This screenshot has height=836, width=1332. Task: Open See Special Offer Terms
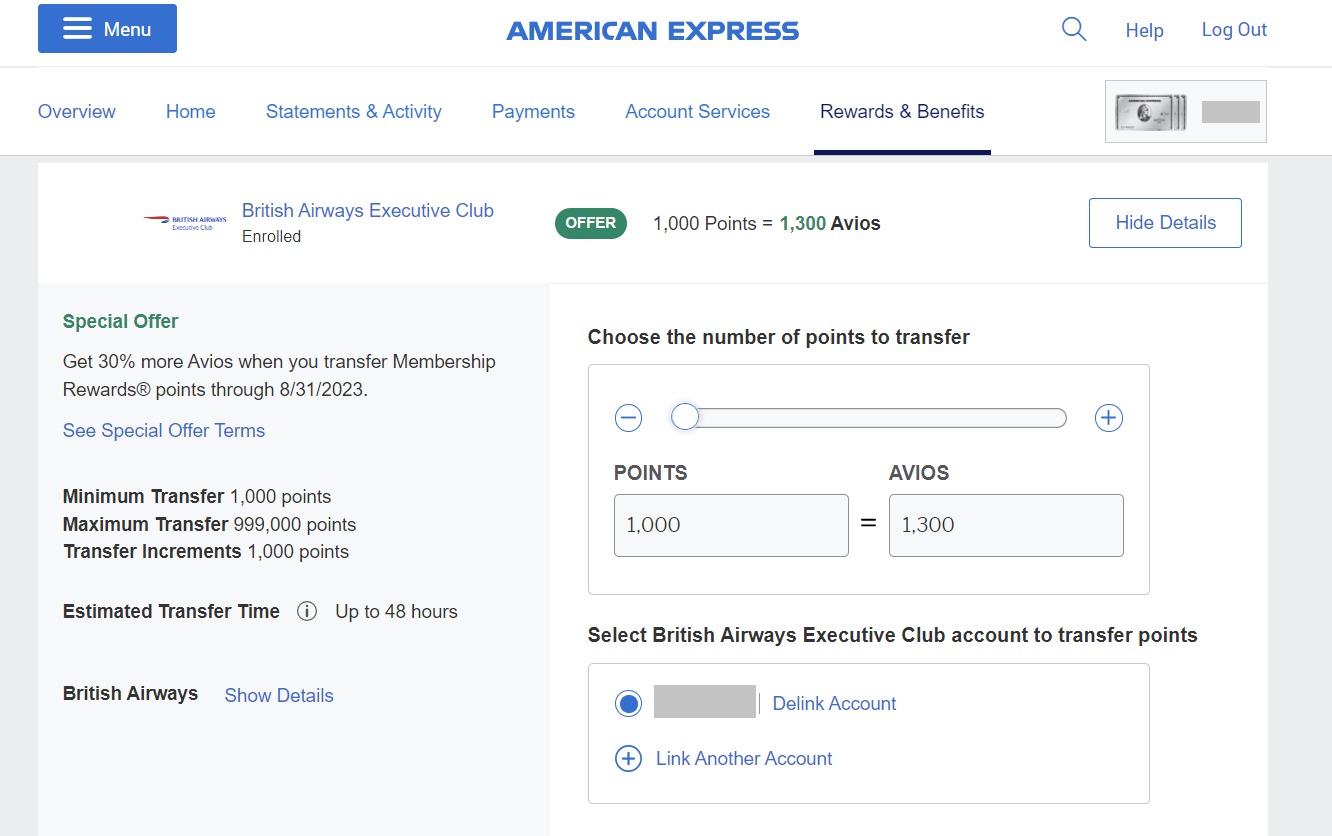[x=163, y=430]
